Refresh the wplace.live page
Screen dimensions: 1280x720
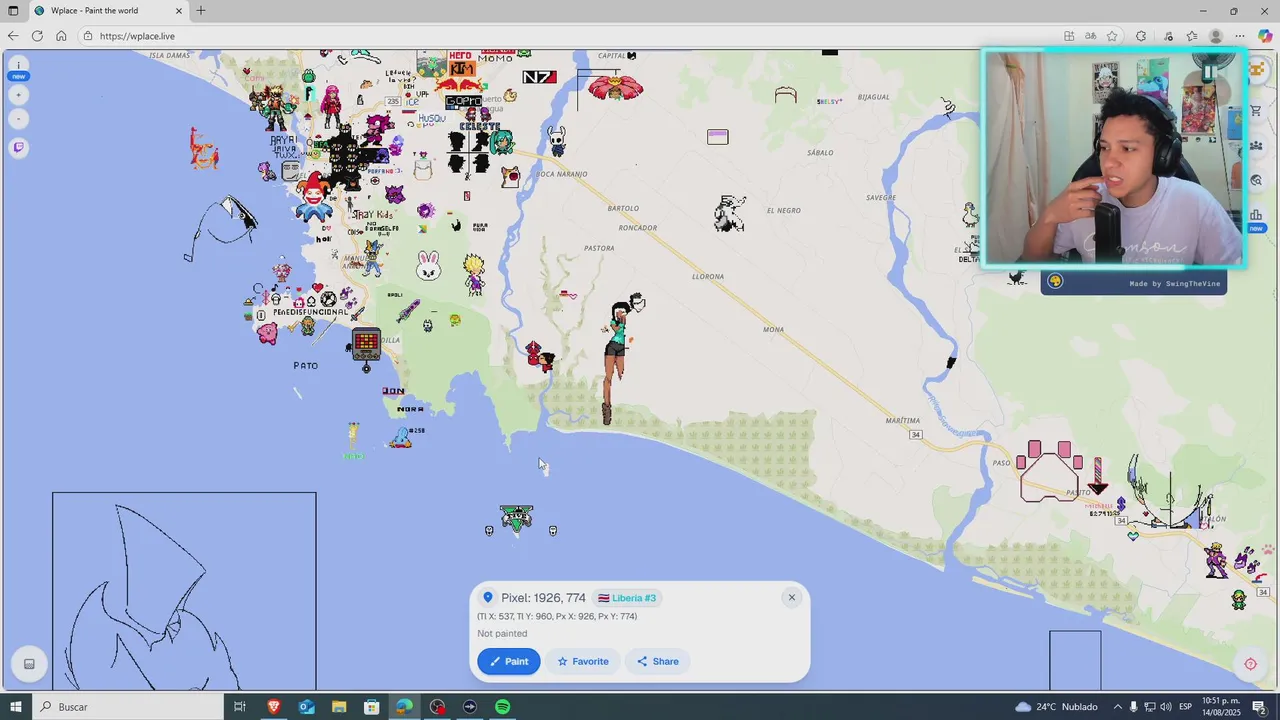(x=37, y=36)
